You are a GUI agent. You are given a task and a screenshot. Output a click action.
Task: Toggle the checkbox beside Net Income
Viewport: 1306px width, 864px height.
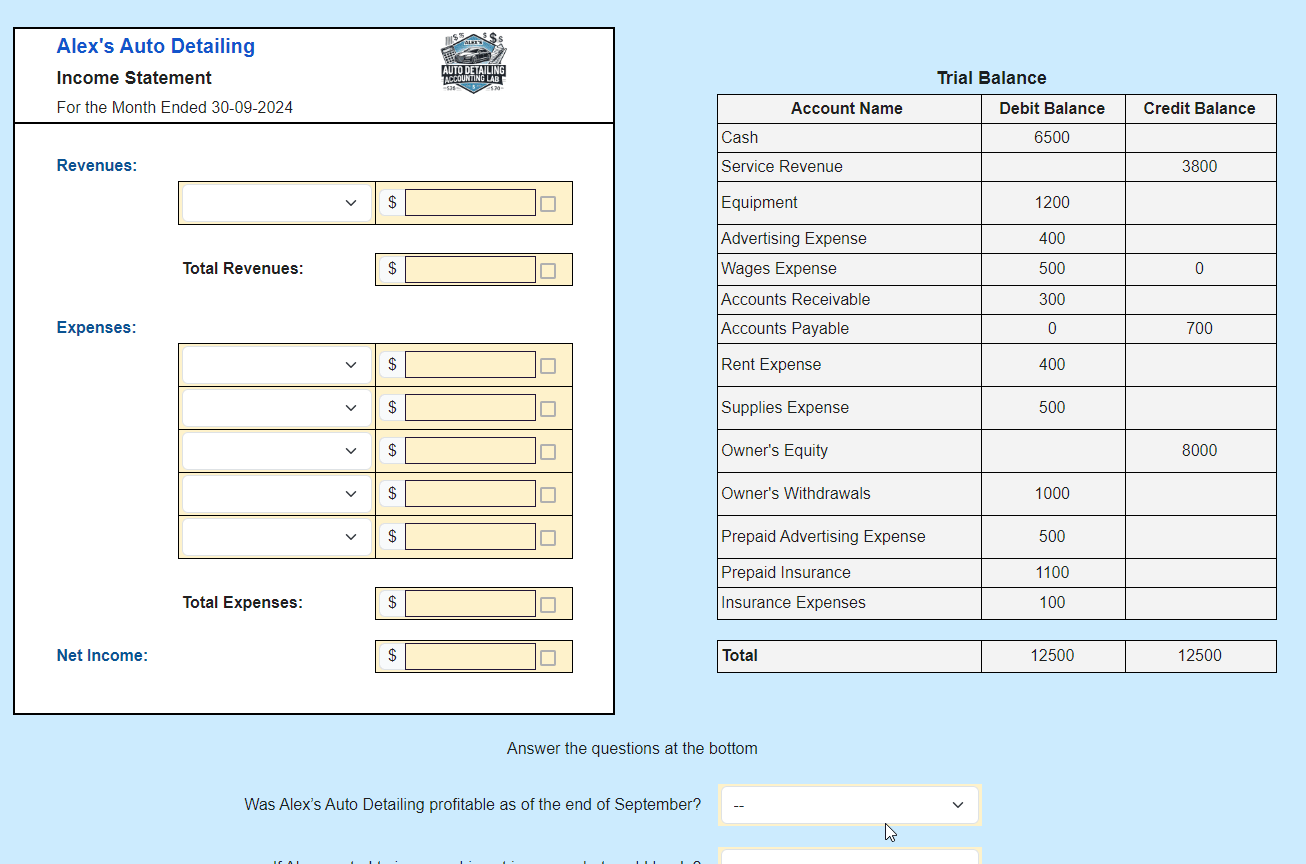point(547,656)
